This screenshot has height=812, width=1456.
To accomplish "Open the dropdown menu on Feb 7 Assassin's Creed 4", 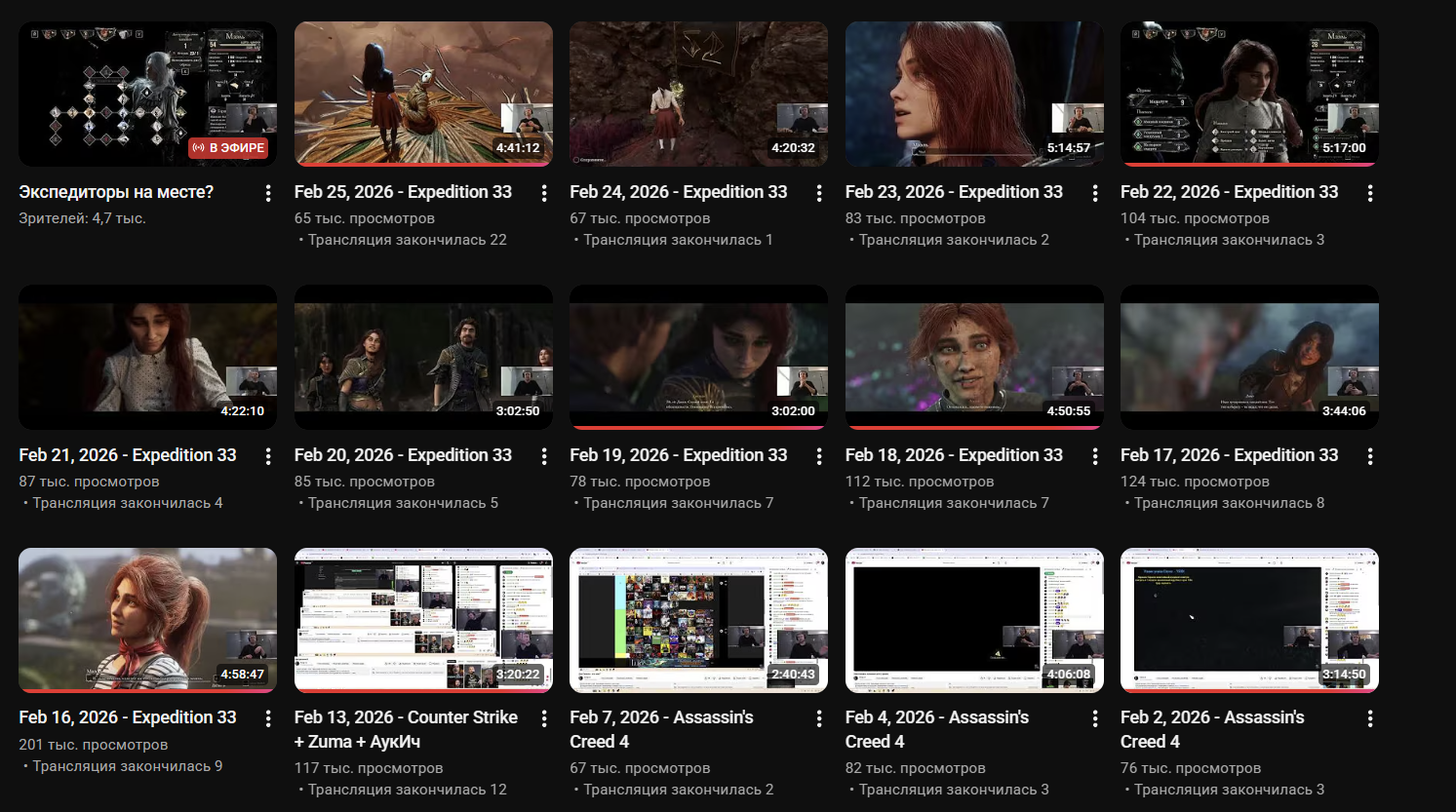I will pos(820,717).
